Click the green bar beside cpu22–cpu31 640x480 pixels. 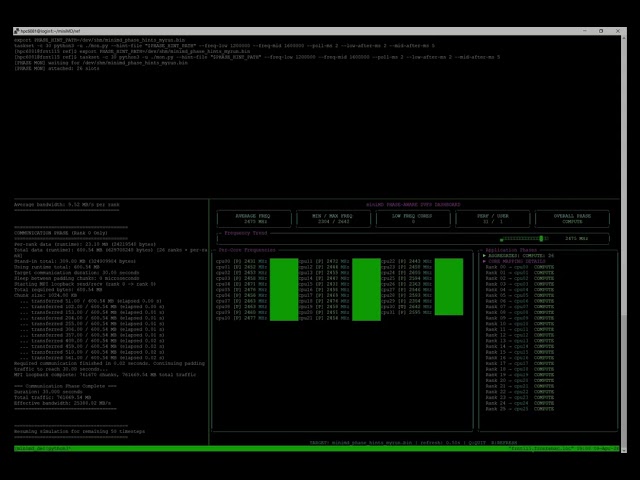pos(449,287)
